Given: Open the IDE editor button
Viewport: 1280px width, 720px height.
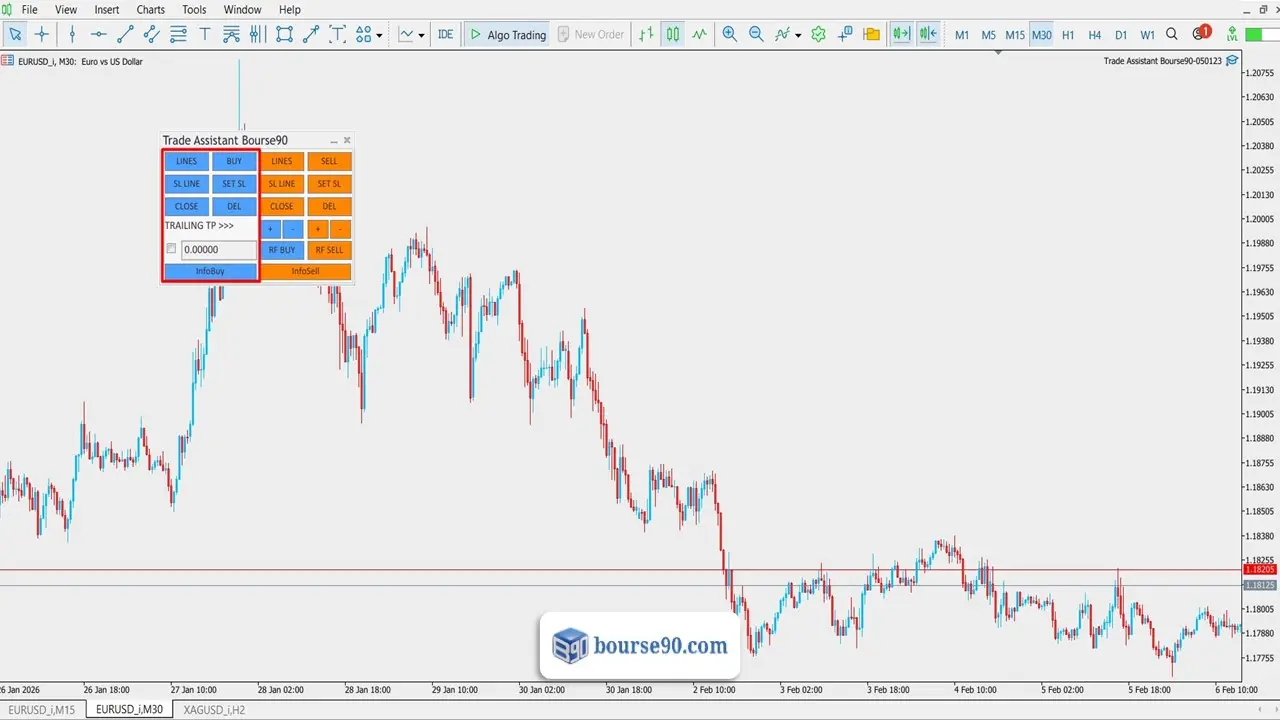Looking at the screenshot, I should click(x=446, y=34).
